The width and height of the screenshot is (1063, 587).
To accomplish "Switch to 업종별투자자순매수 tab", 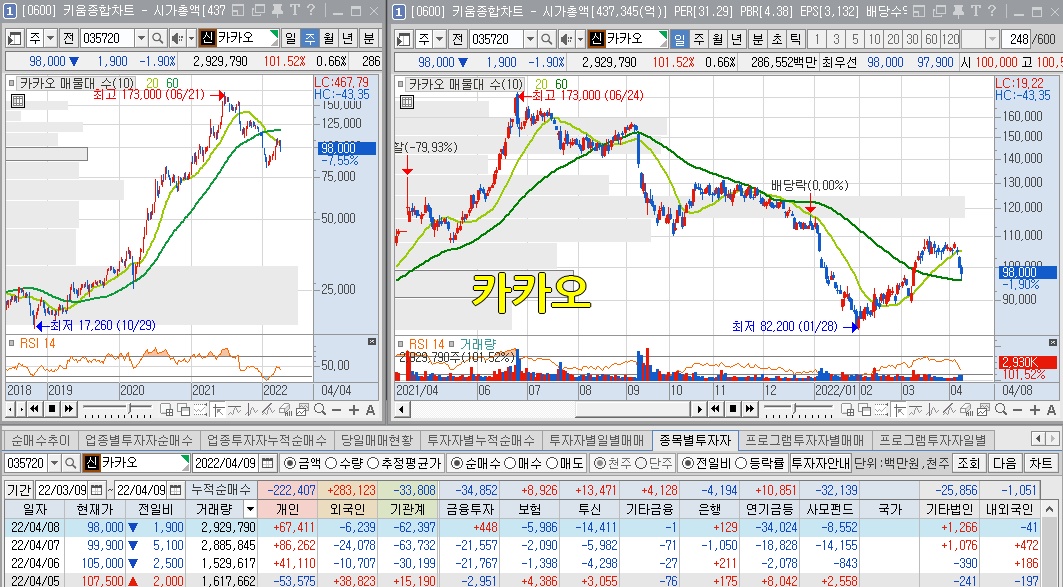I will pyautogui.click(x=139, y=440).
